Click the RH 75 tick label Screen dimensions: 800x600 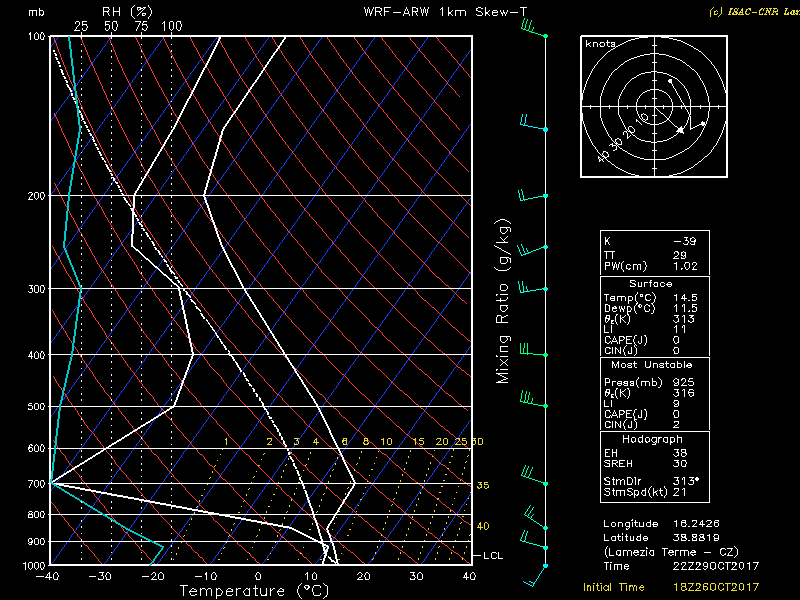141,26
